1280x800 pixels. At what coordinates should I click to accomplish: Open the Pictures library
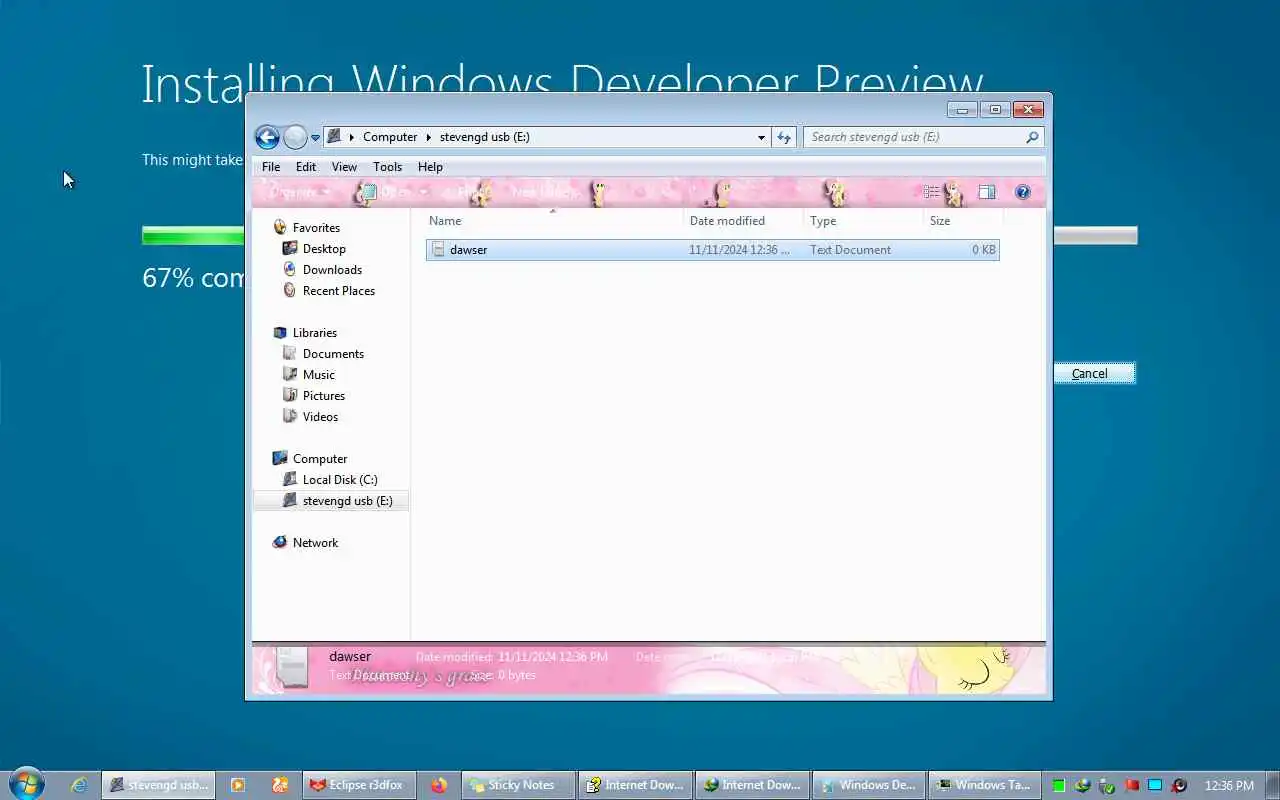[323, 396]
